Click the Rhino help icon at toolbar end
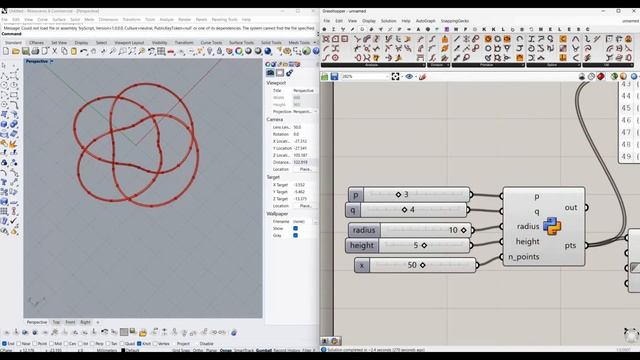Image resolution: width=640 pixels, height=360 pixels. (x=316, y=51)
